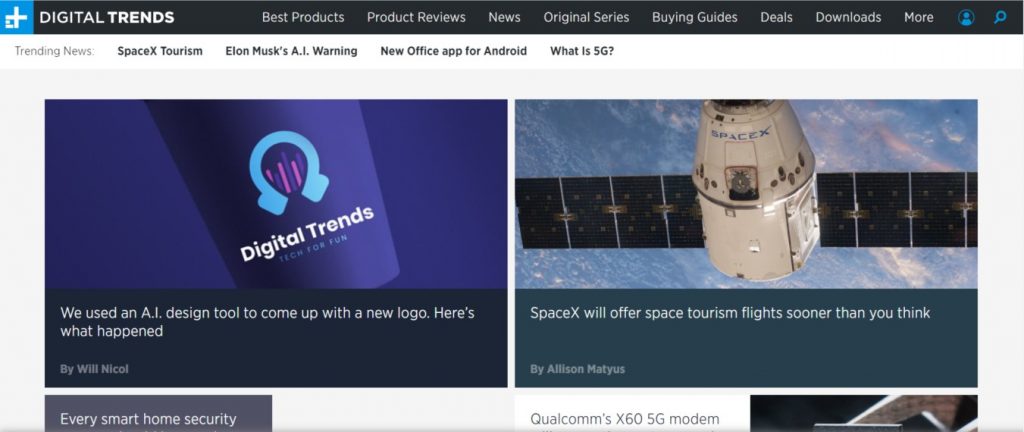Open trending Elon Musk's A.I. Warning
The height and width of the screenshot is (432, 1024).
point(291,51)
